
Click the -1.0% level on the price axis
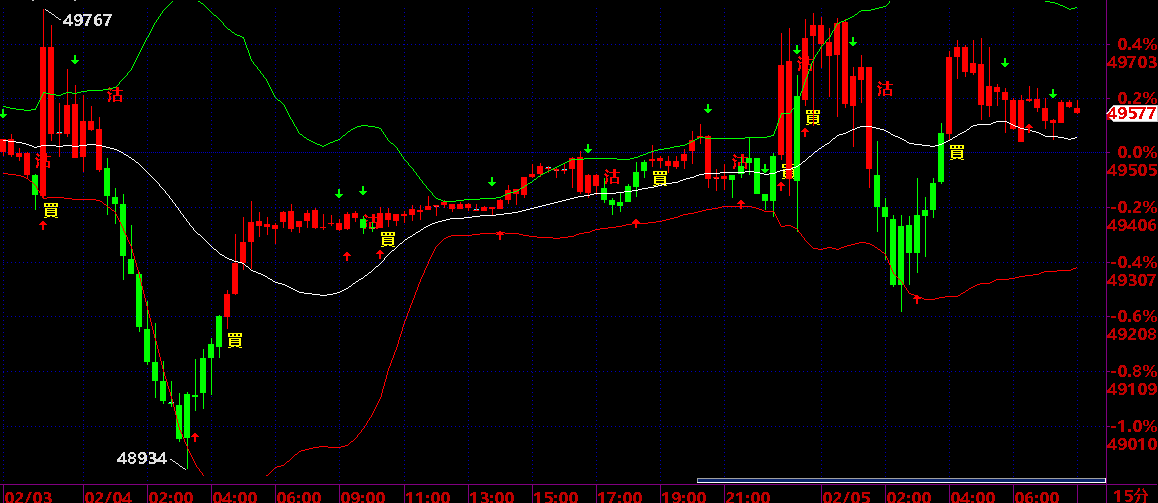click(1134, 427)
